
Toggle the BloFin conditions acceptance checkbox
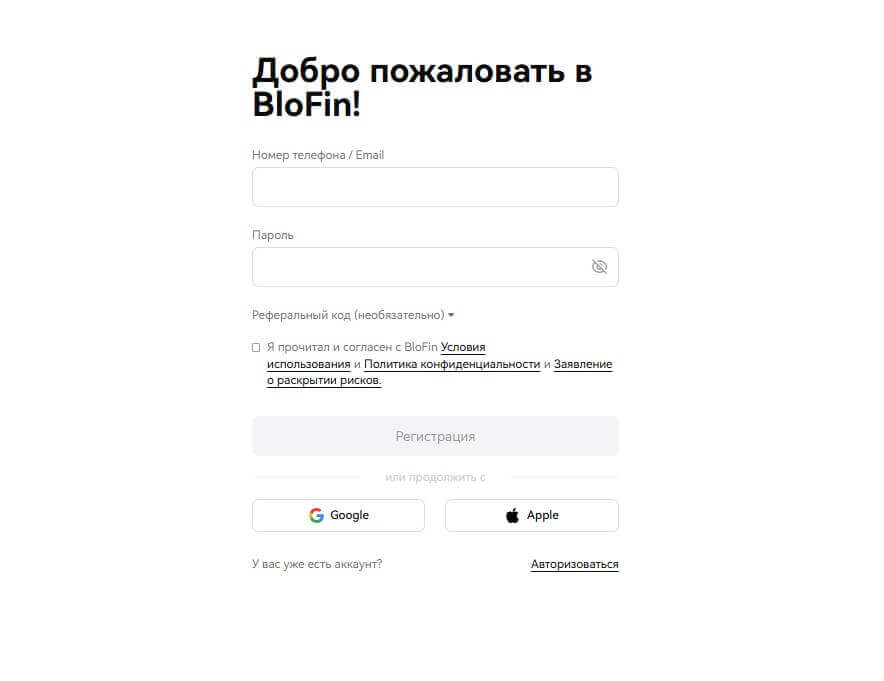256,347
